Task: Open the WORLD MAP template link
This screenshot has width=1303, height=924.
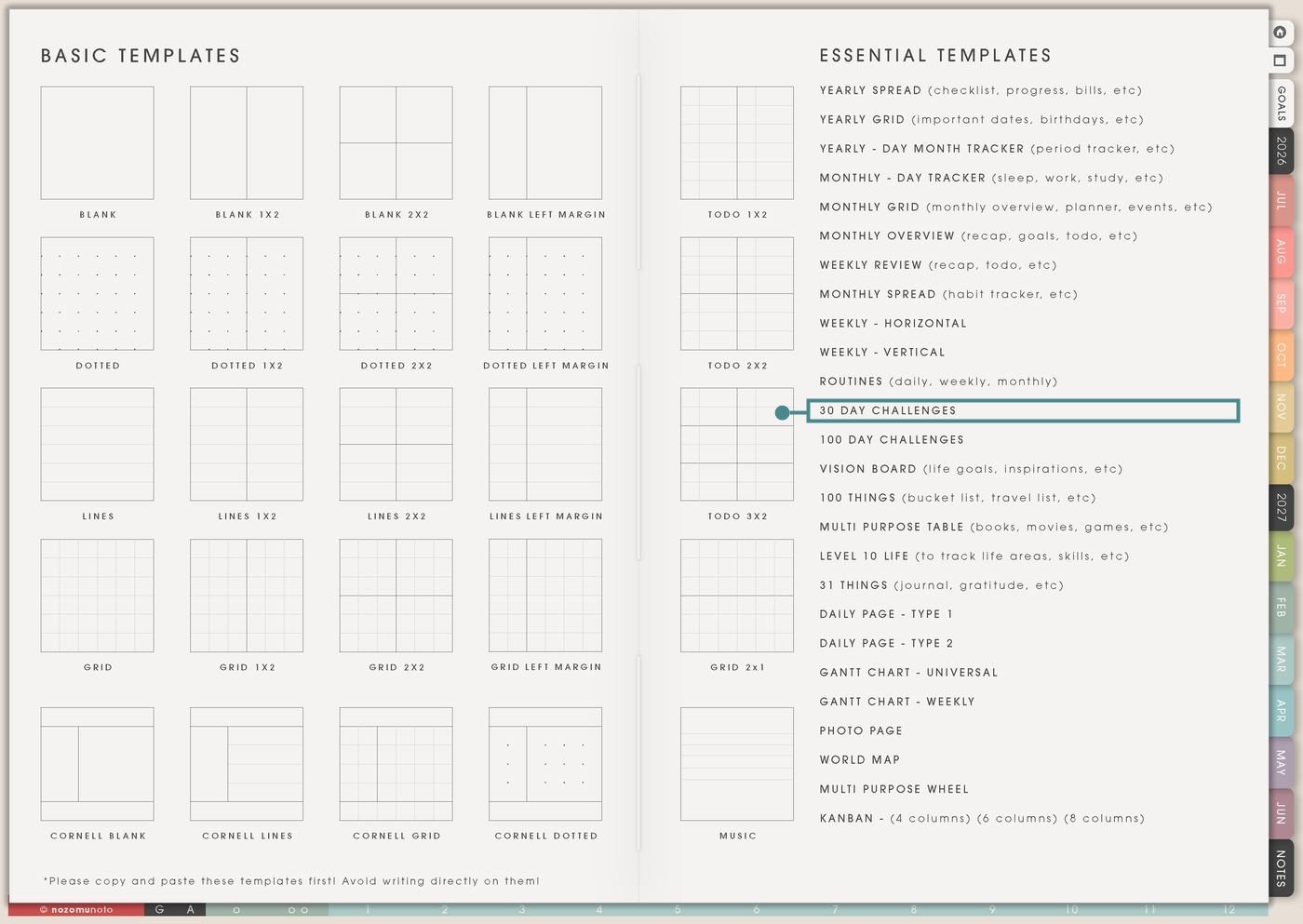Action: 860,759
